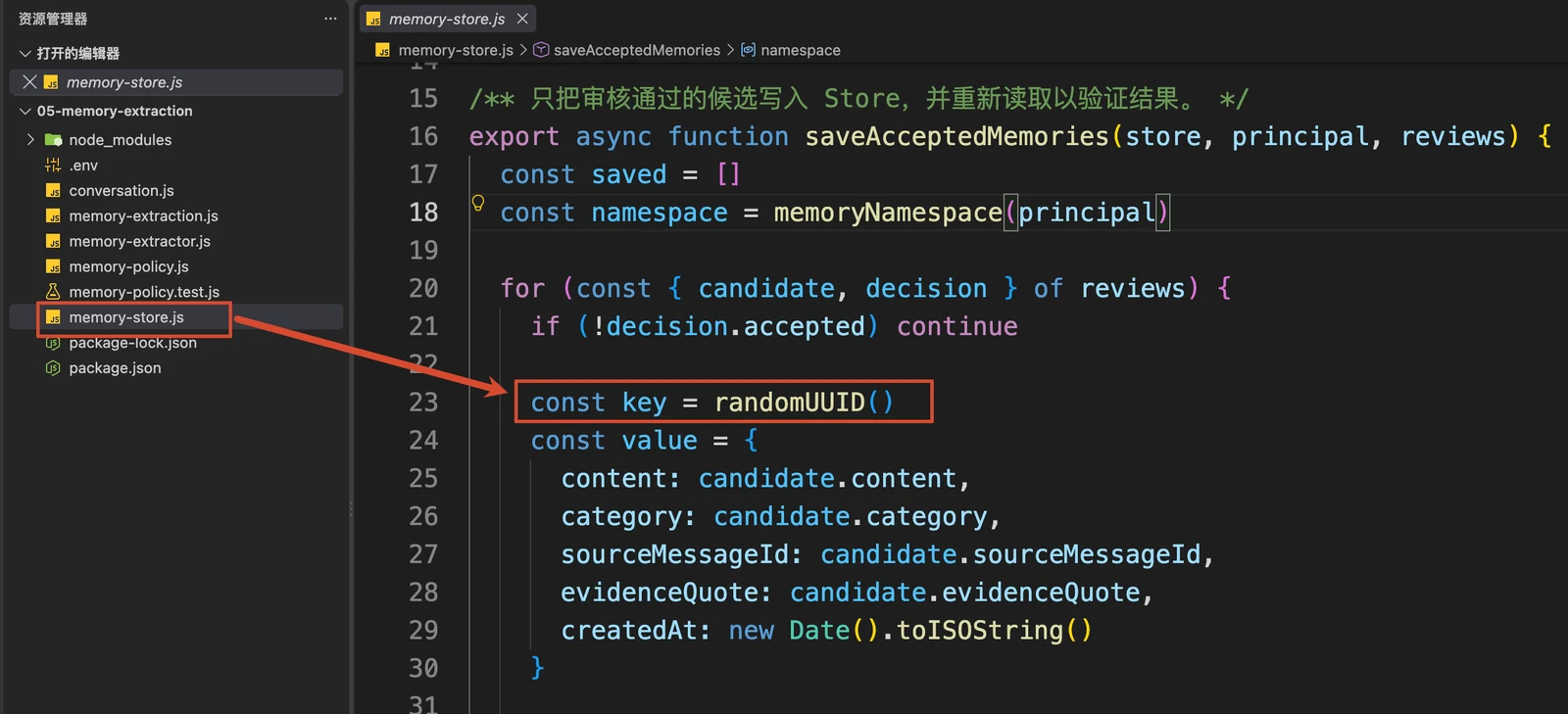Click the 资源管理器 panel title
The width and height of the screenshot is (1568, 714).
[53, 19]
